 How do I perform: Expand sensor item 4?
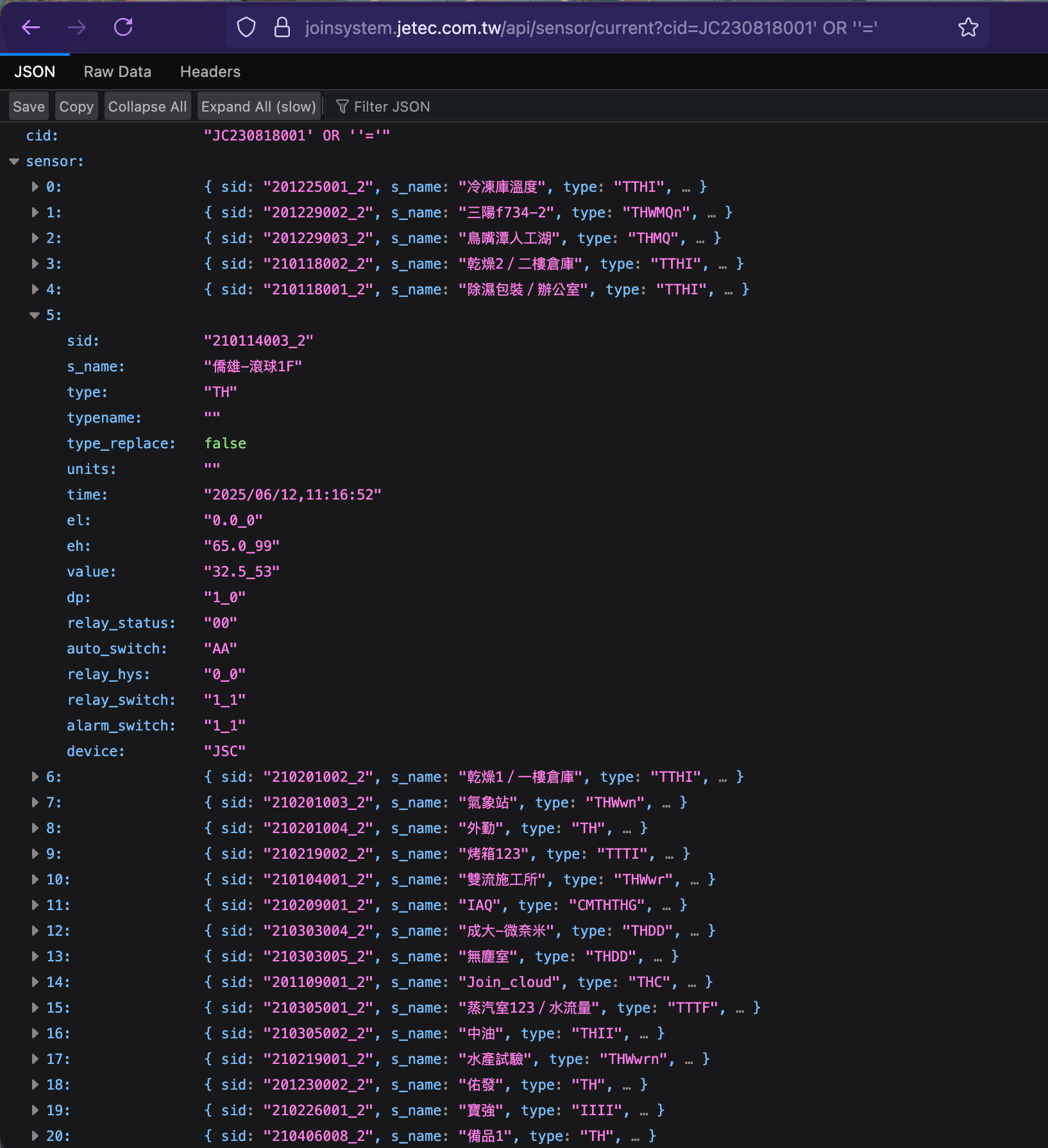click(35, 289)
